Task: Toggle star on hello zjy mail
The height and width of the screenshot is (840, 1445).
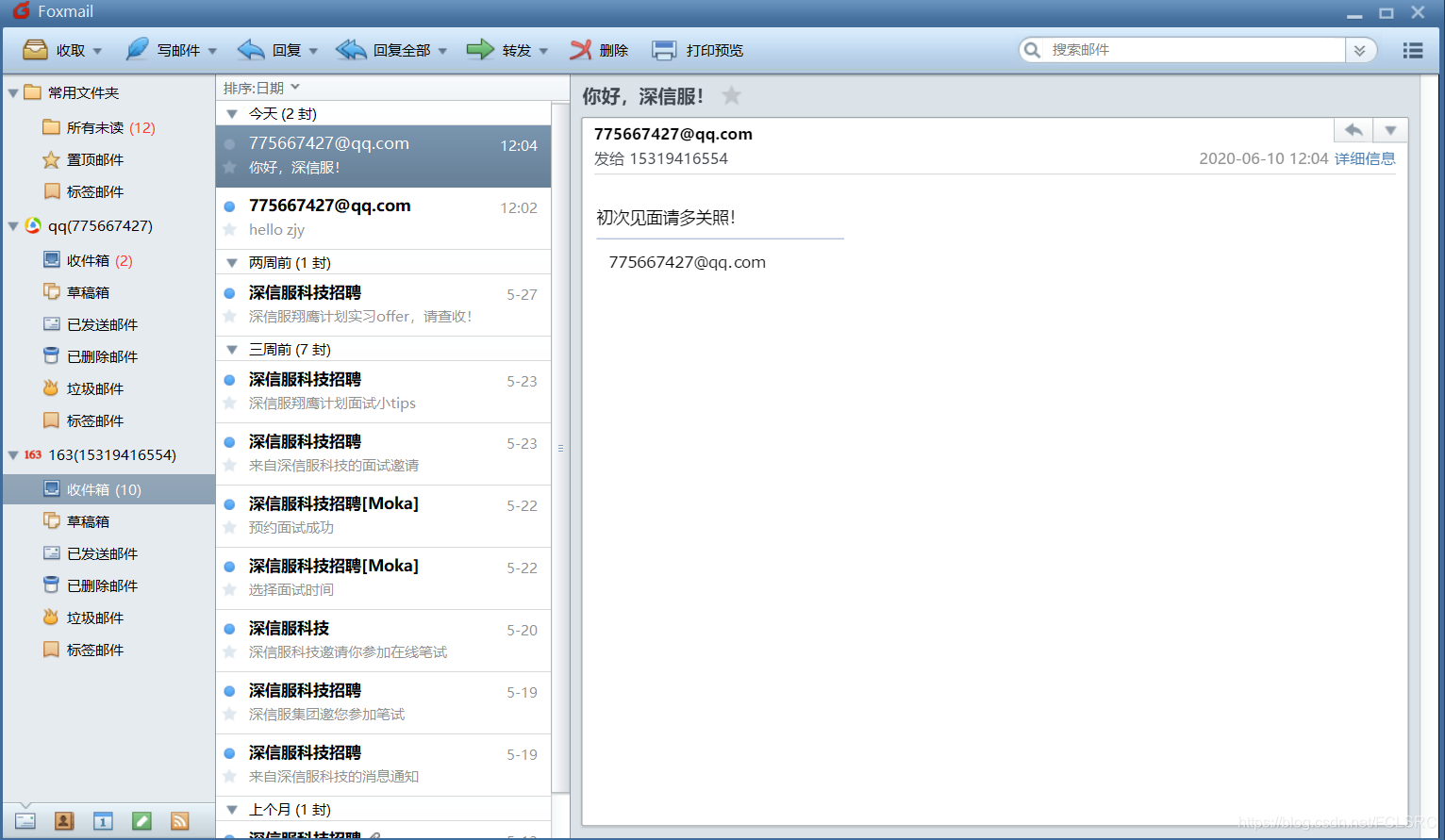Action: click(229, 230)
